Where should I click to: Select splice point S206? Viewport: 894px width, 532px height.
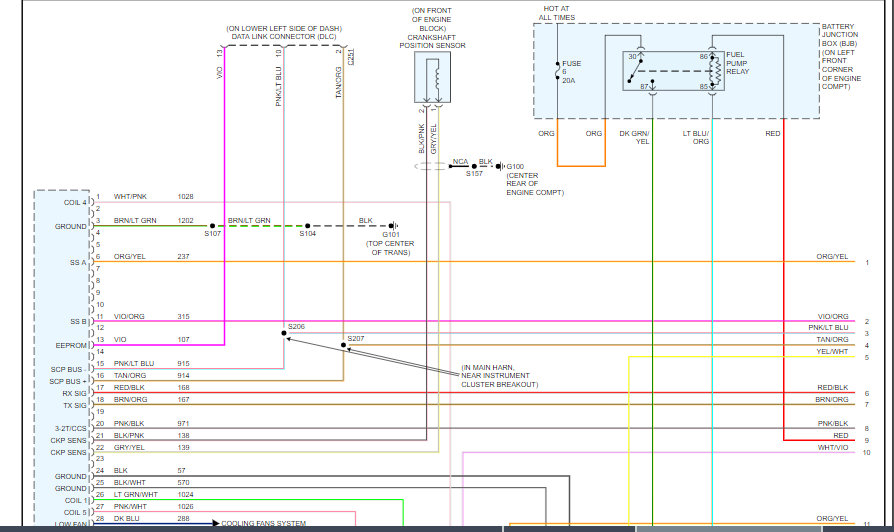click(x=284, y=333)
